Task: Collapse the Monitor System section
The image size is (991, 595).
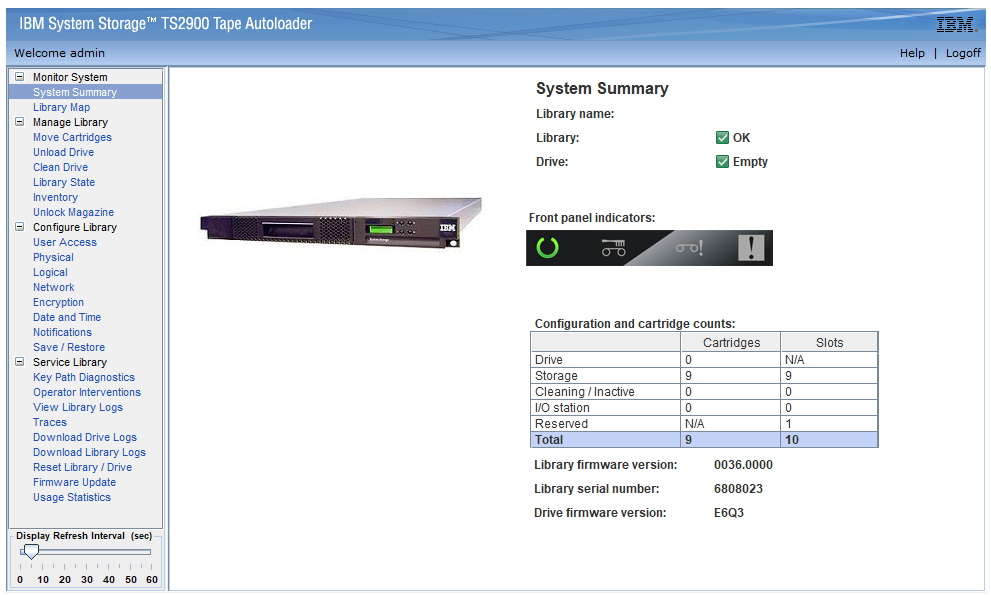Action: [x=20, y=77]
